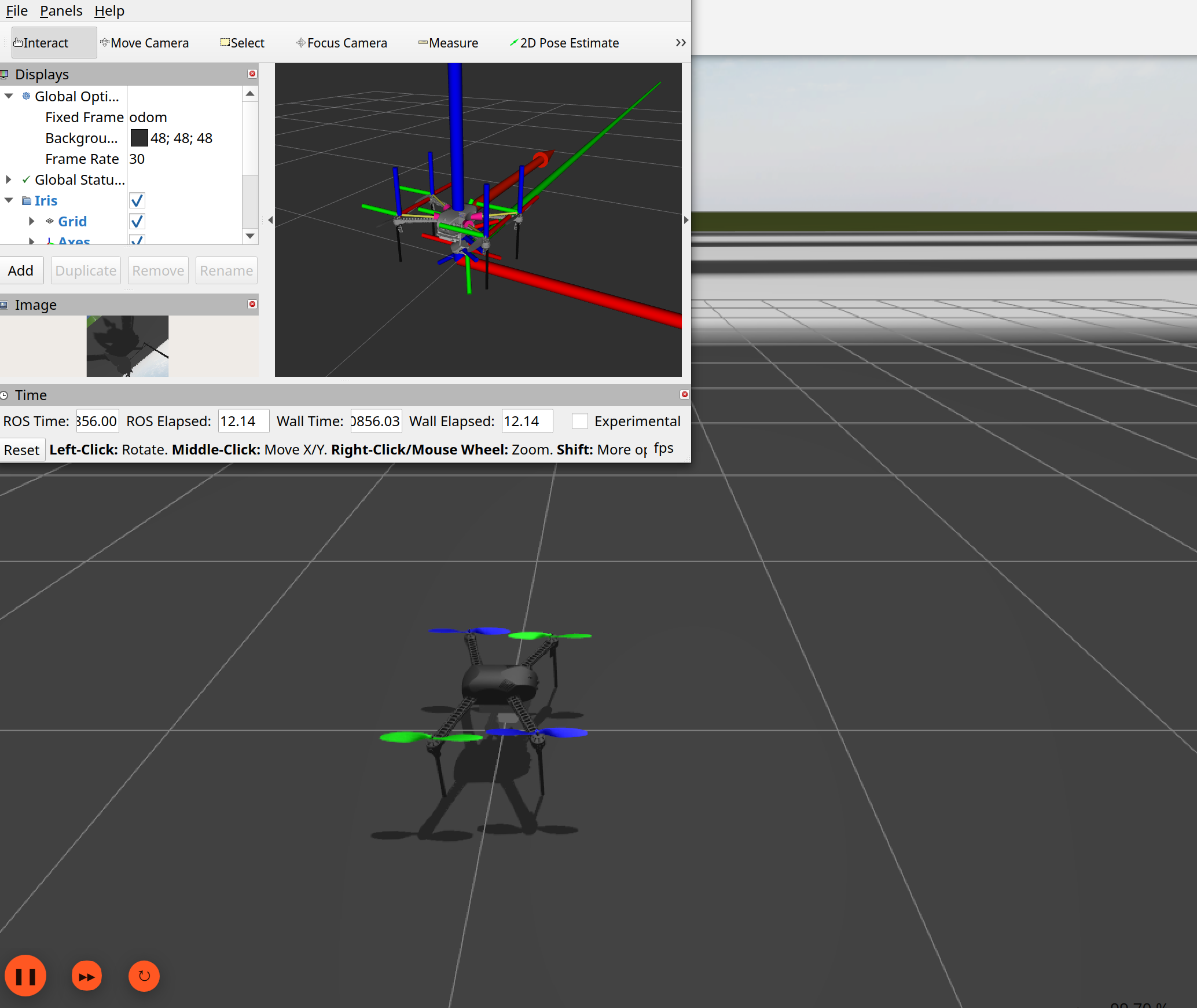Image resolution: width=1197 pixels, height=1008 pixels.
Task: Click the ROS Time field
Action: click(97, 421)
